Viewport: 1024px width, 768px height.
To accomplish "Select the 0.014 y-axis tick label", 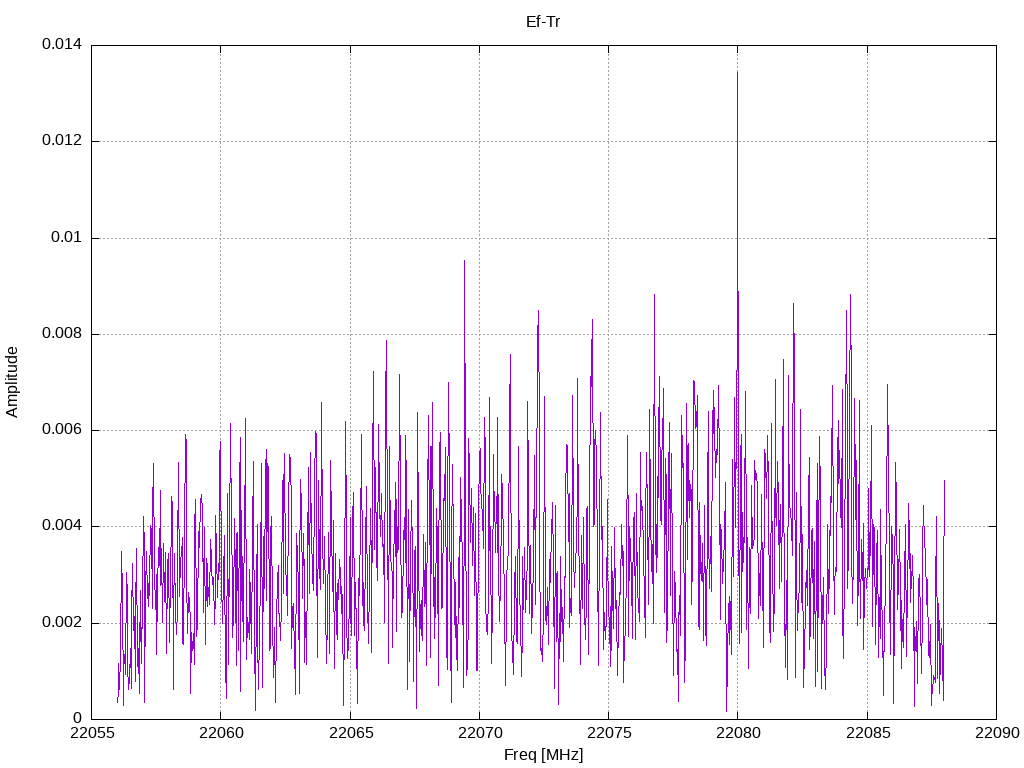I will tap(61, 45).
